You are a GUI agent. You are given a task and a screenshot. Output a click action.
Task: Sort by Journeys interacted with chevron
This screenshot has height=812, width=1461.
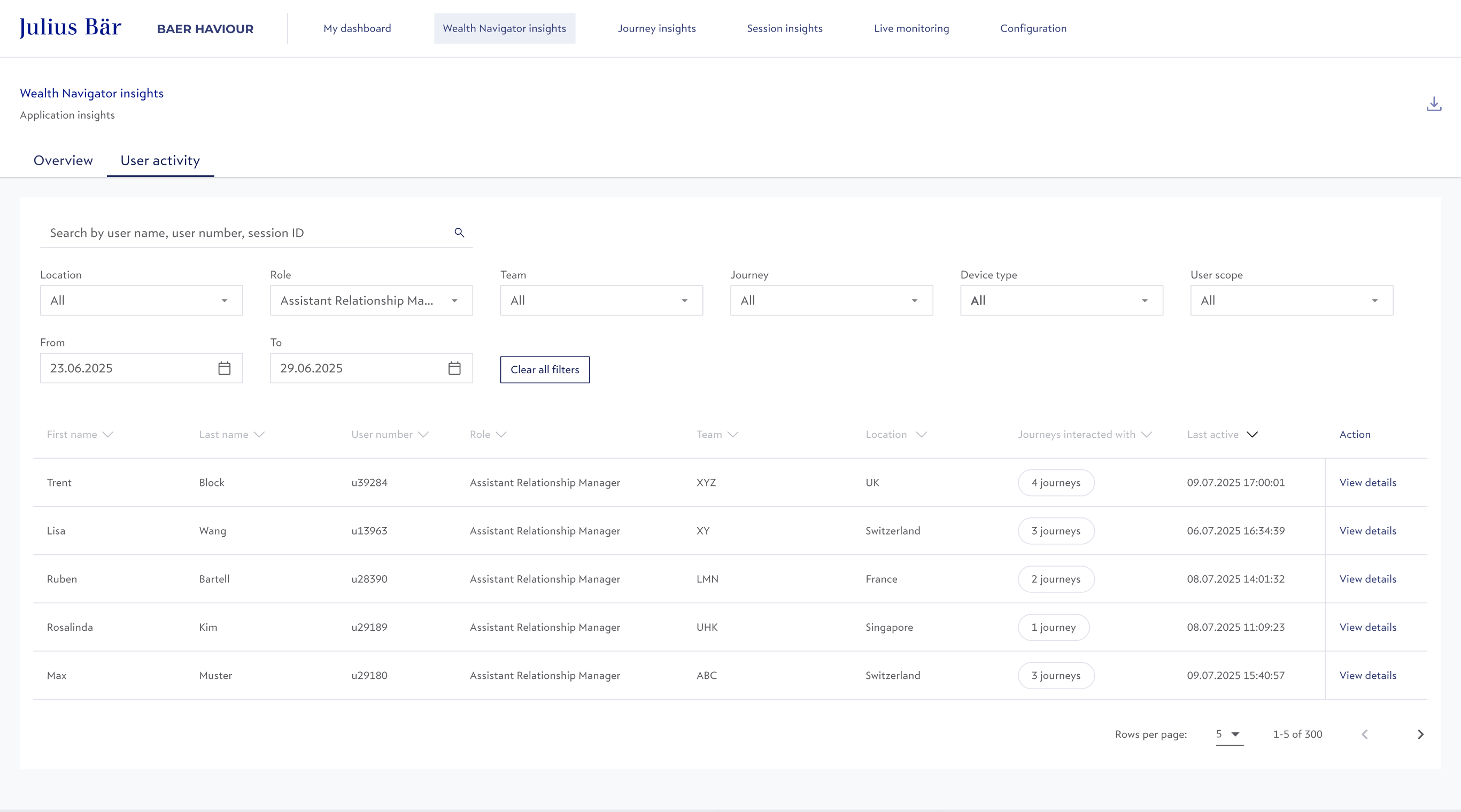click(1146, 435)
